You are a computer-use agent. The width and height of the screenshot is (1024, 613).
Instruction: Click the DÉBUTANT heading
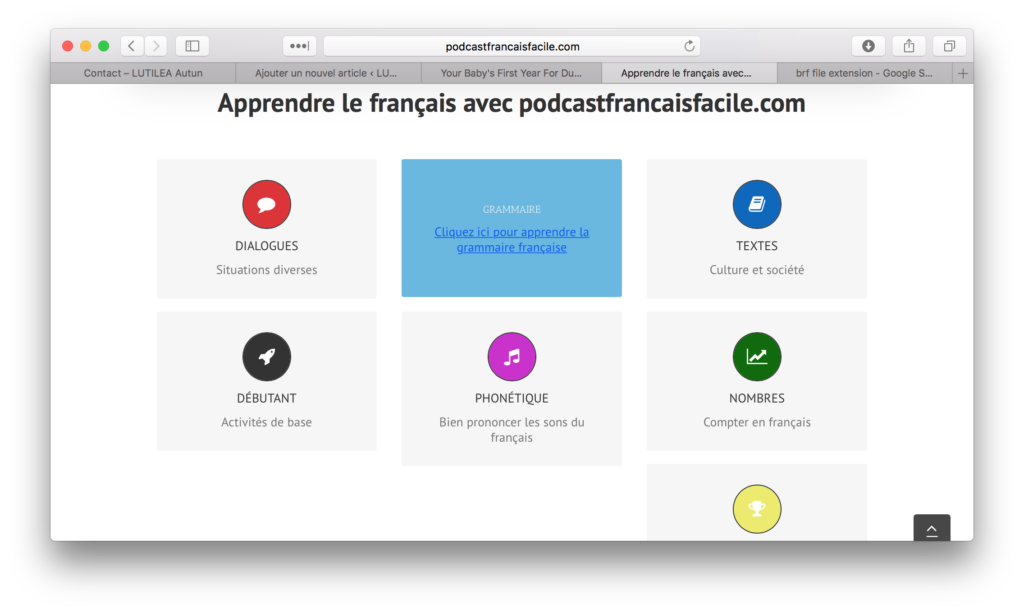point(266,398)
